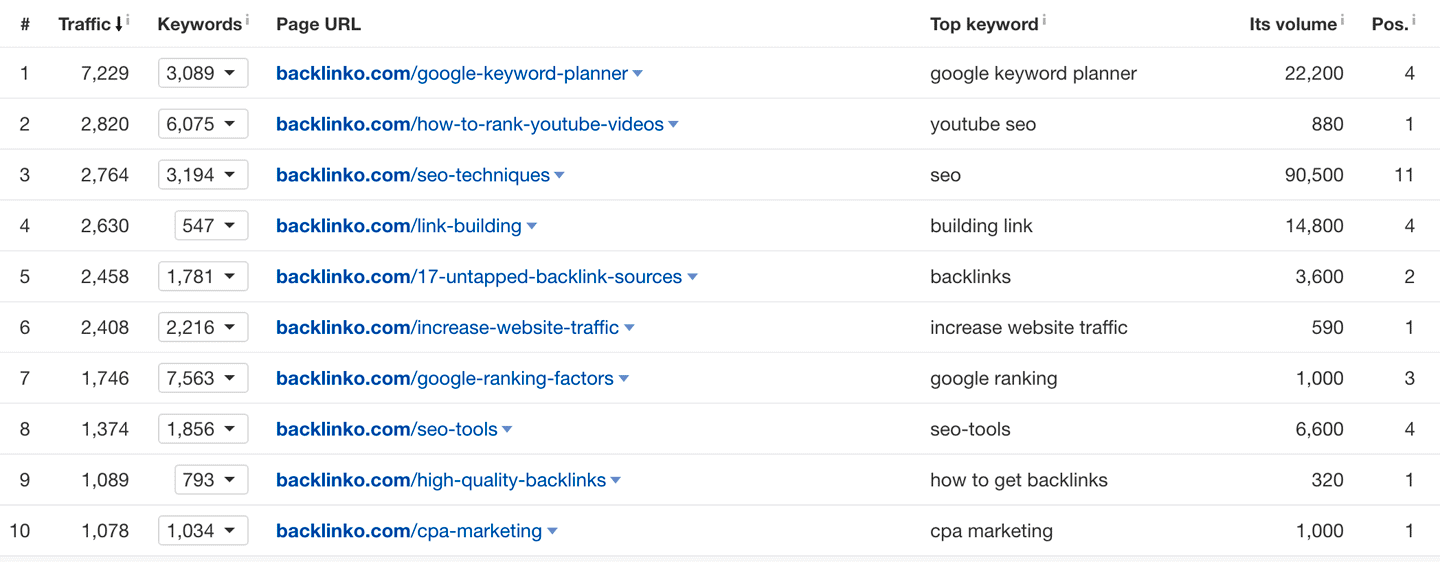
Task: Expand caret next to seo-techniques URL
Action: click(559, 176)
